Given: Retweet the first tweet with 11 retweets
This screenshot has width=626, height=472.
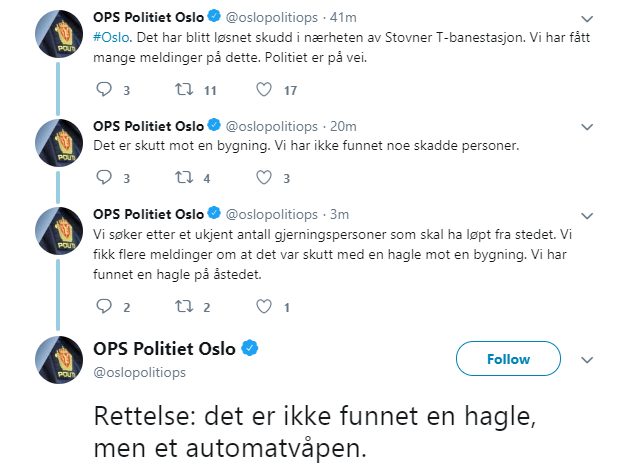Looking at the screenshot, I should [183, 90].
